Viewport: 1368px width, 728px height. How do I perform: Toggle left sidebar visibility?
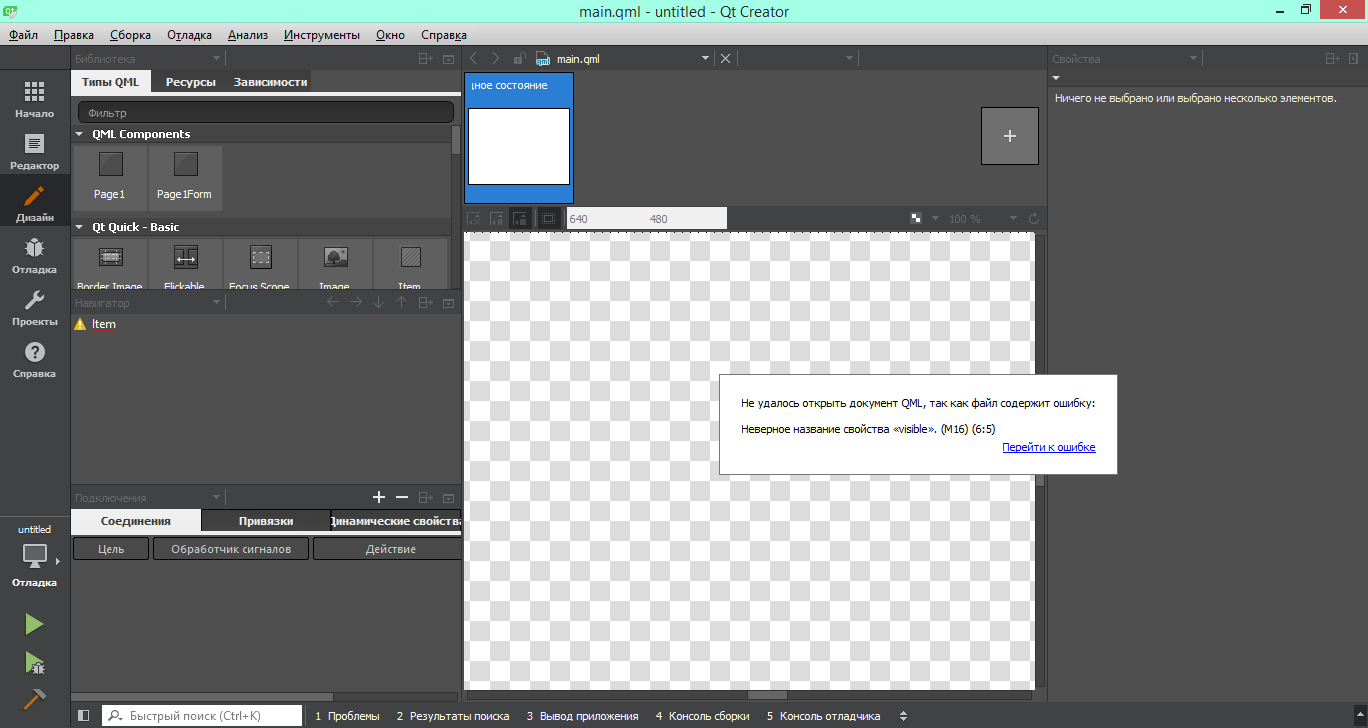click(84, 716)
